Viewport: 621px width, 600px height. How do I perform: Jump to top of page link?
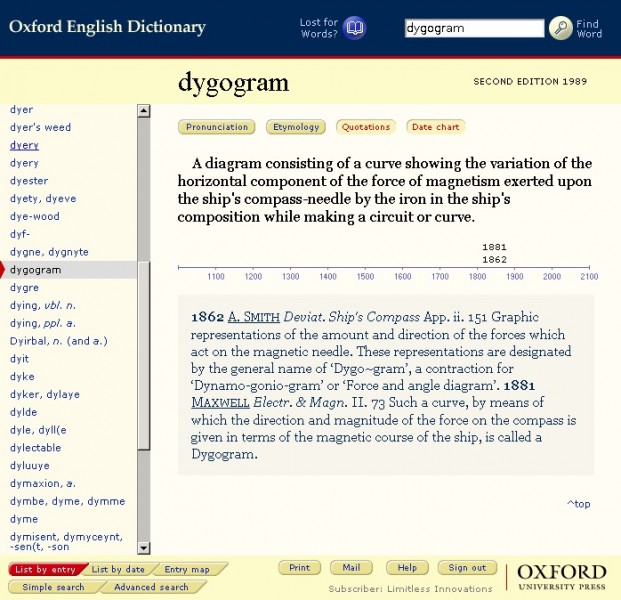click(578, 504)
